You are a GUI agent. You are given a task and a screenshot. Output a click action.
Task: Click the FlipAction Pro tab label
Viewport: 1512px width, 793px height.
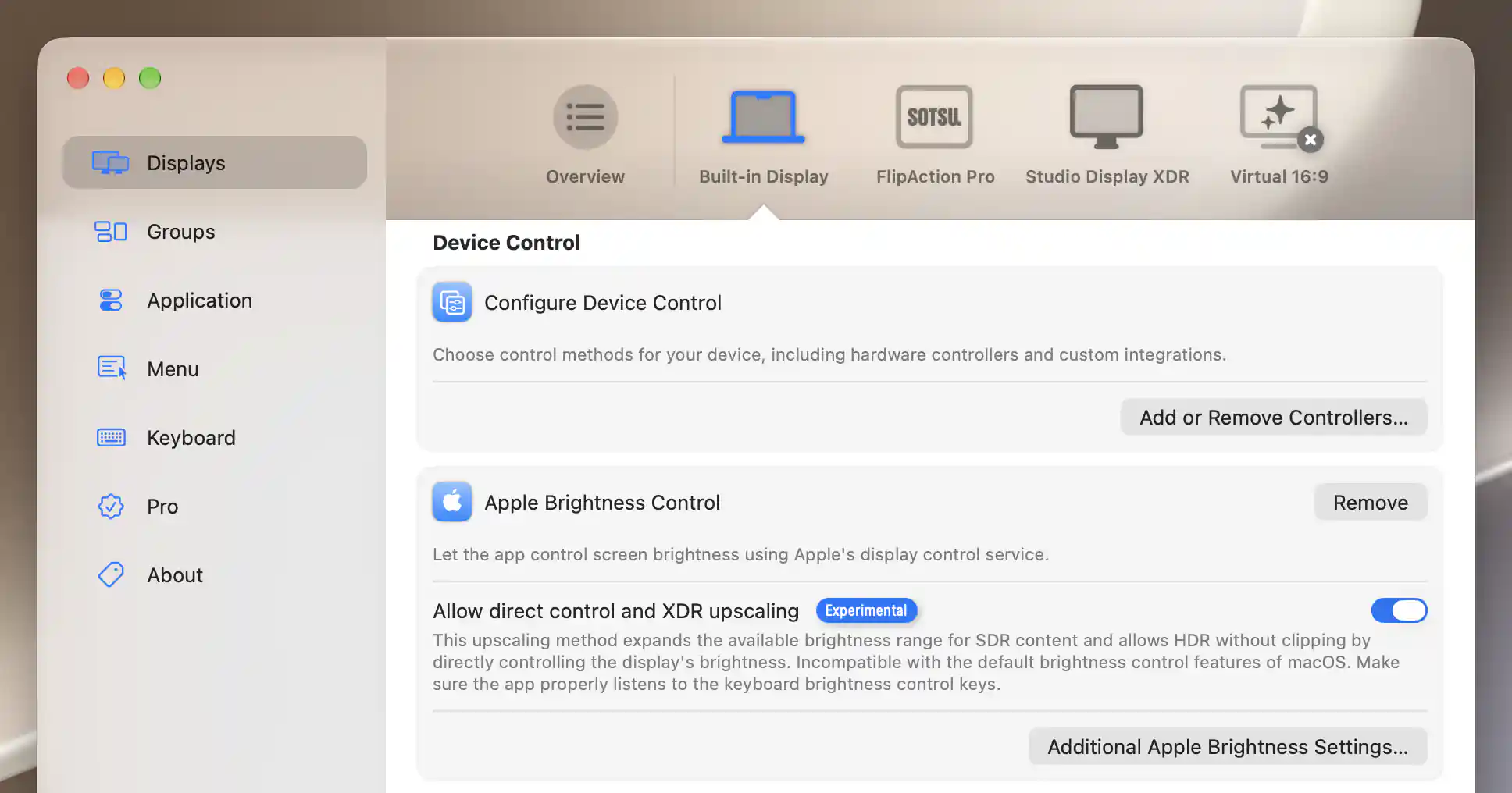[x=935, y=176]
